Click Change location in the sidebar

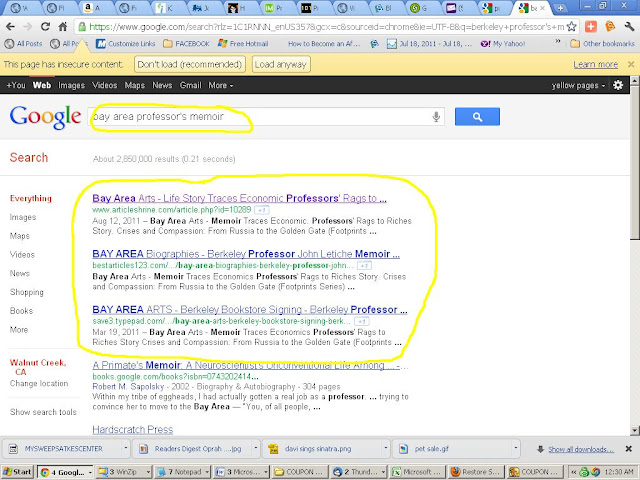click(39, 384)
